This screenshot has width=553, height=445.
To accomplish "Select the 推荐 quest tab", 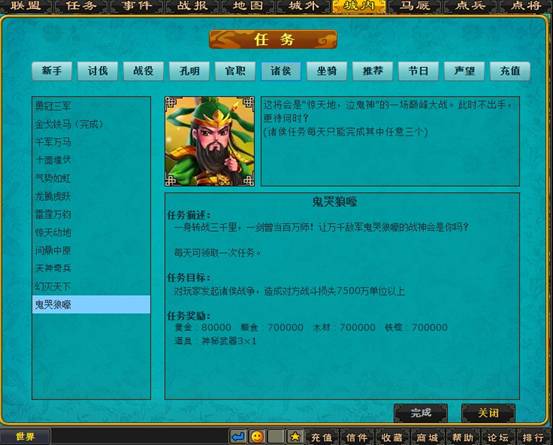I will 373,71.
